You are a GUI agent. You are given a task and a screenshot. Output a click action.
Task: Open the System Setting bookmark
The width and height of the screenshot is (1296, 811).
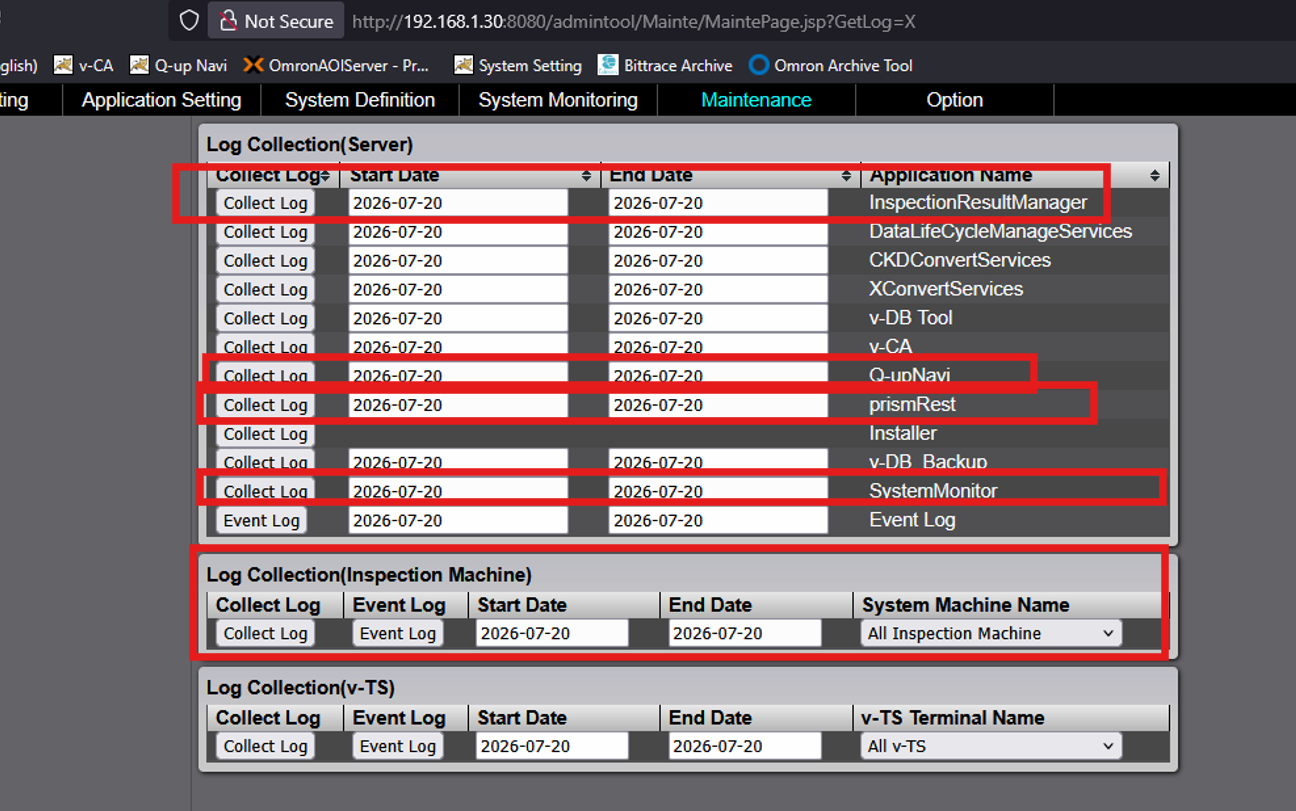pyautogui.click(x=518, y=65)
